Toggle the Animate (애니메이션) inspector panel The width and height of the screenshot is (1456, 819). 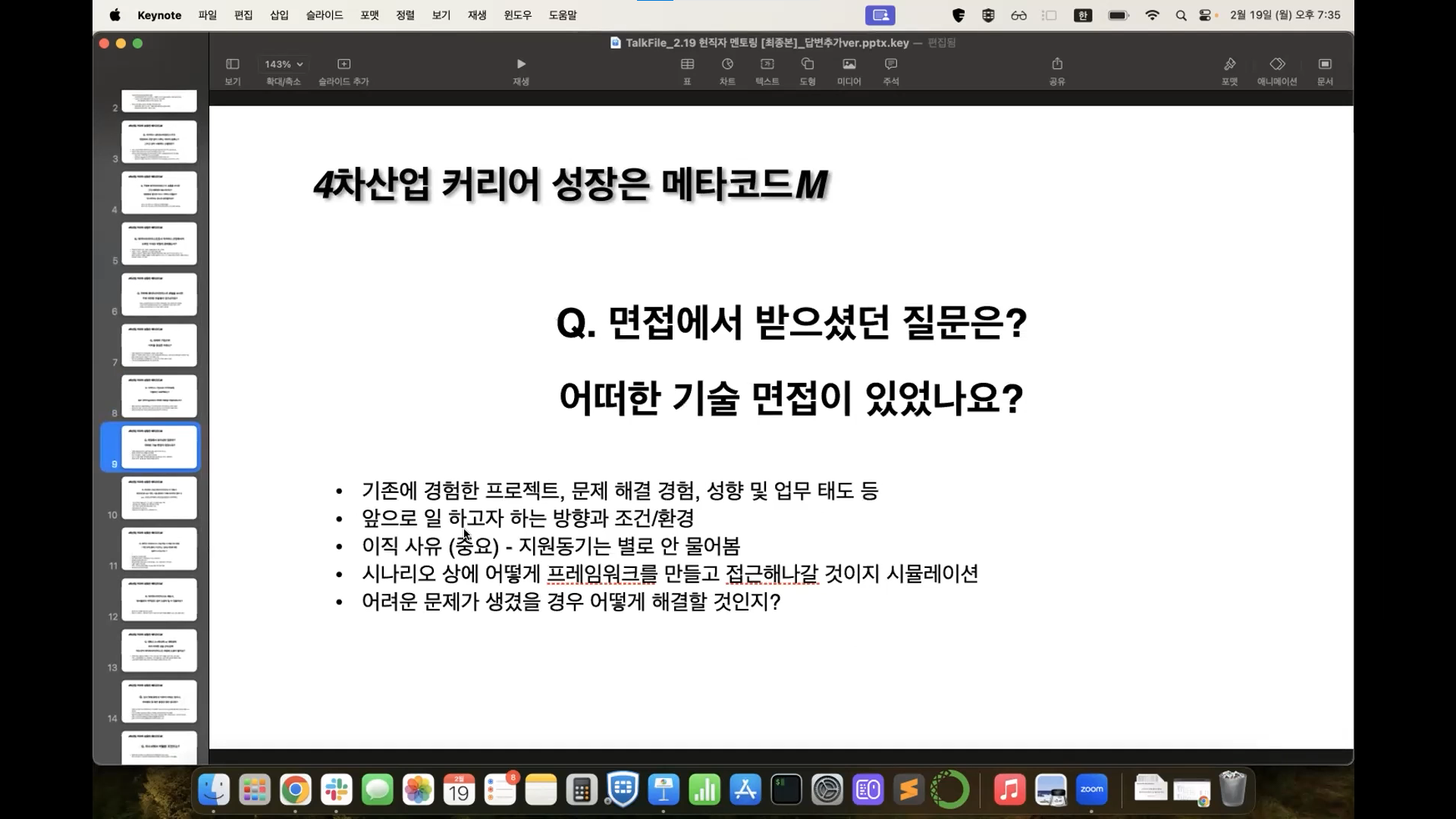click(x=1277, y=64)
